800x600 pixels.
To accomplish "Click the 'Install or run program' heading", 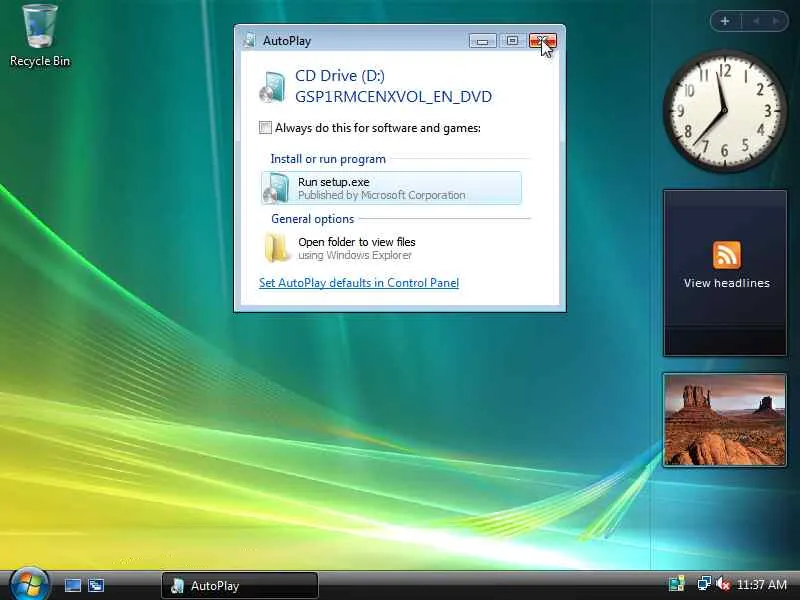I will click(328, 159).
